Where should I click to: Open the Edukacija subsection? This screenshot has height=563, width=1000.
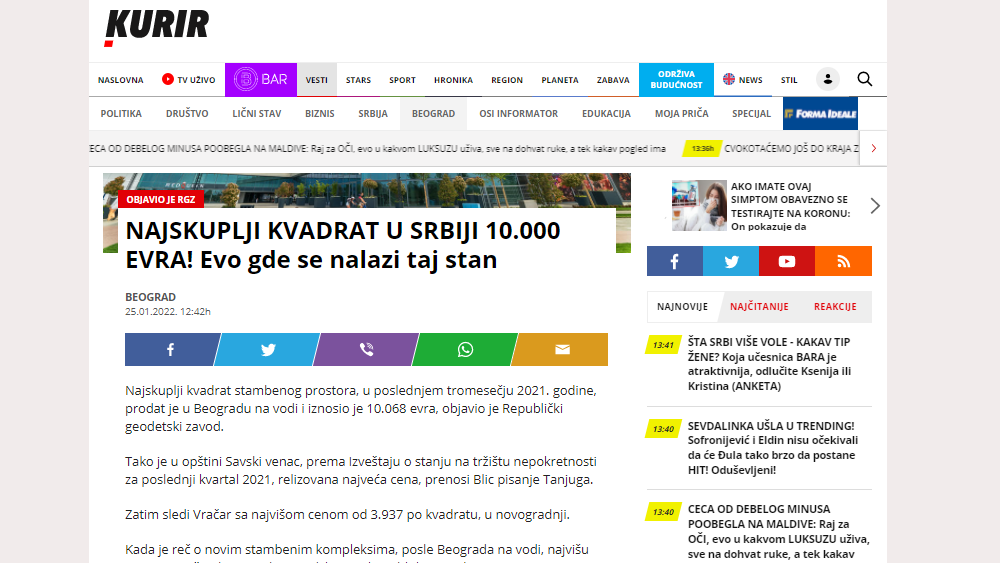607,113
